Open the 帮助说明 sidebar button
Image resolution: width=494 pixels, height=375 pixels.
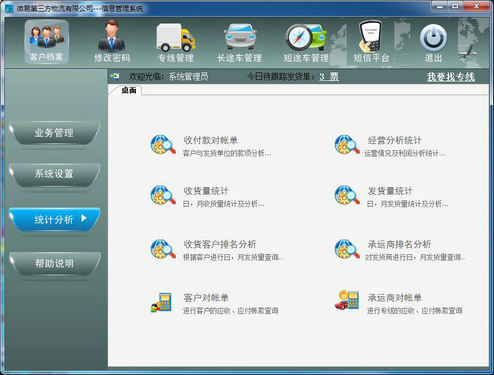point(54,264)
